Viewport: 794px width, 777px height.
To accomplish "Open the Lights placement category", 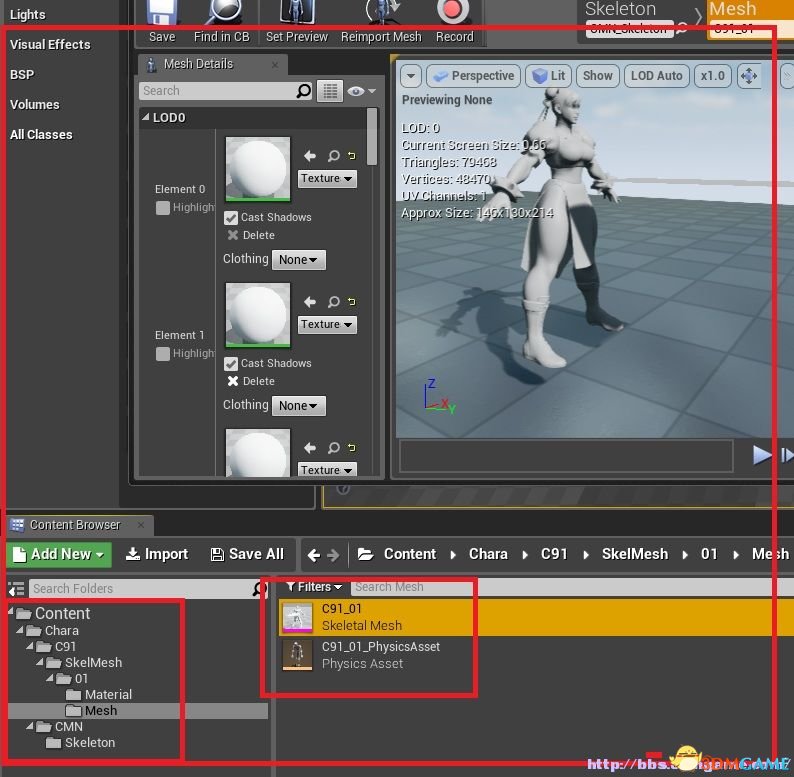I will click(27, 15).
